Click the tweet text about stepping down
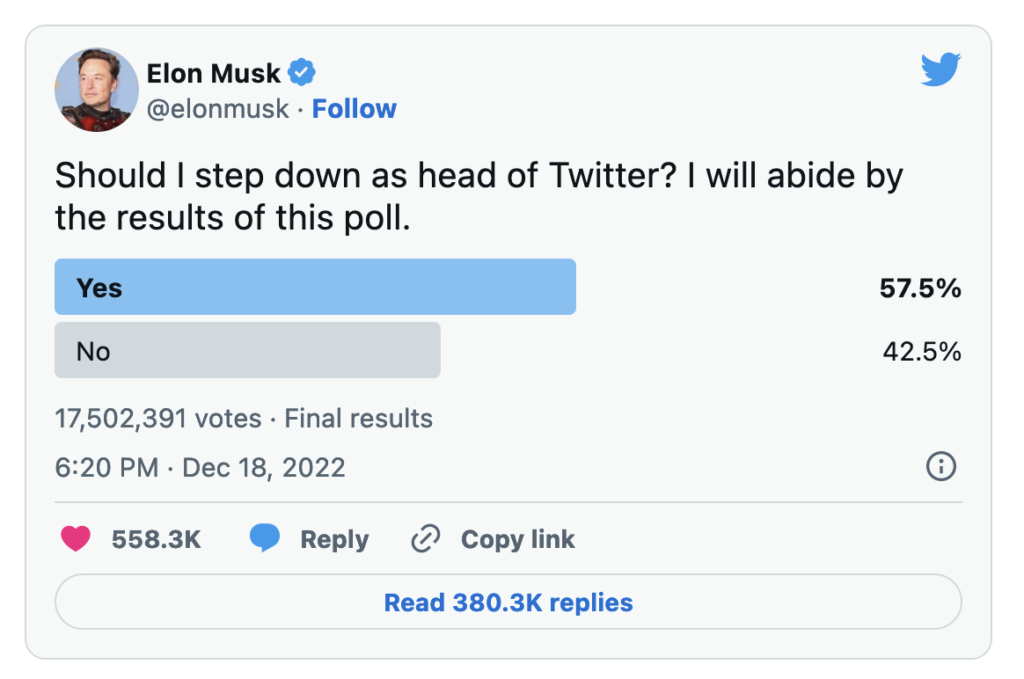This screenshot has width=1024, height=679. point(479,196)
